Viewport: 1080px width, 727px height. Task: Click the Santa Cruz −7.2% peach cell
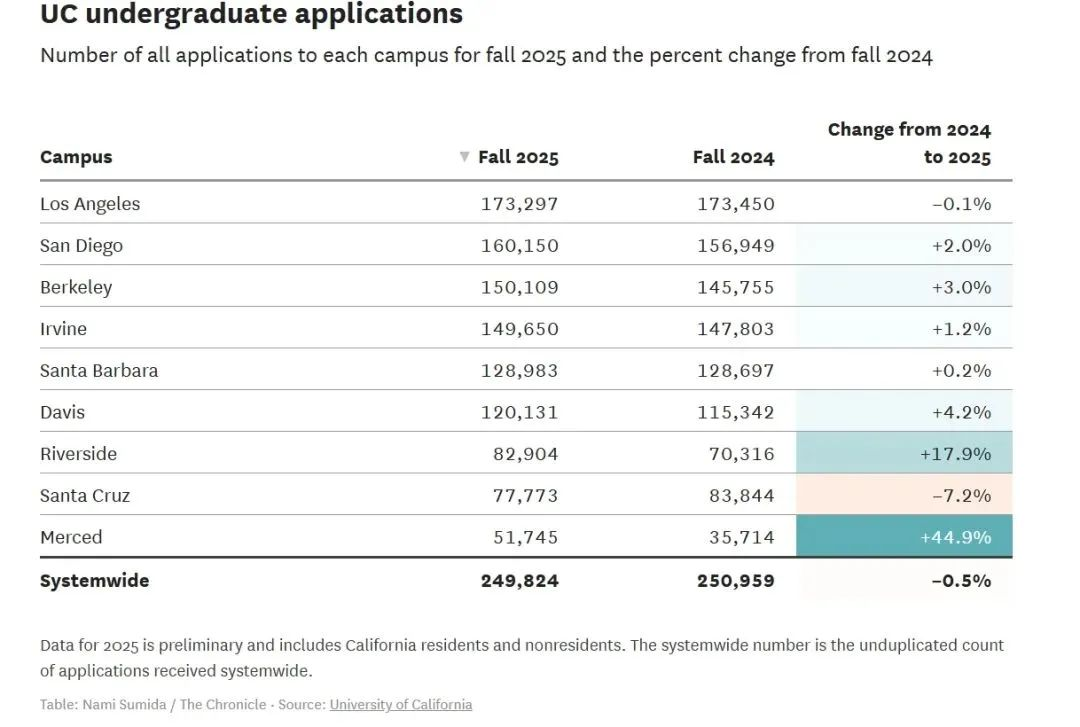(904, 495)
